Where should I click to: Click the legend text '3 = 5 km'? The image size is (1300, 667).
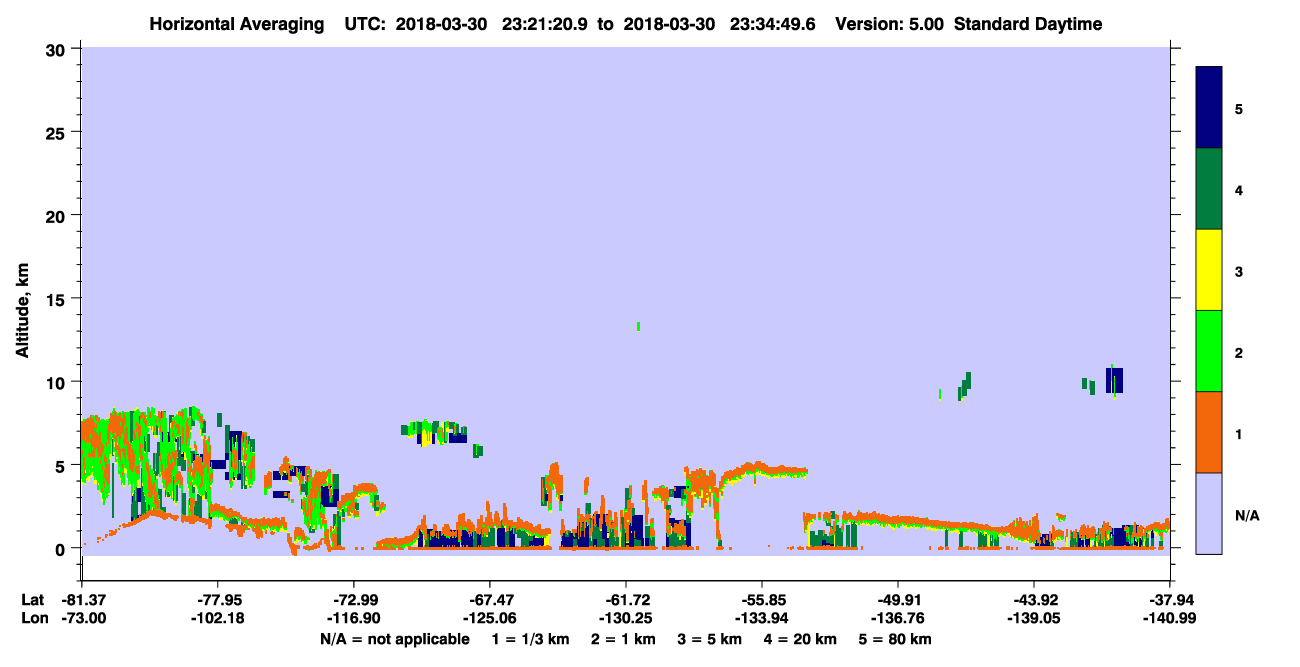(712, 639)
